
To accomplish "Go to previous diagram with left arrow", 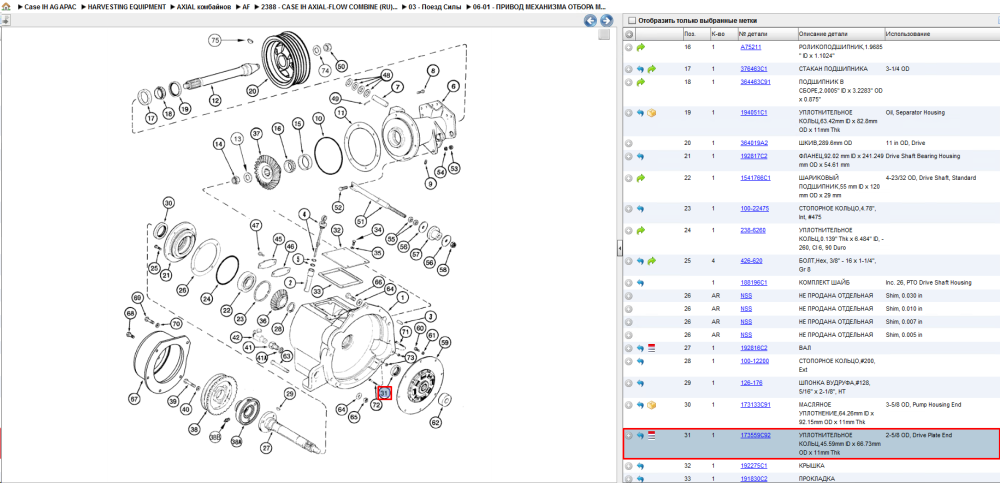I will point(591,21).
